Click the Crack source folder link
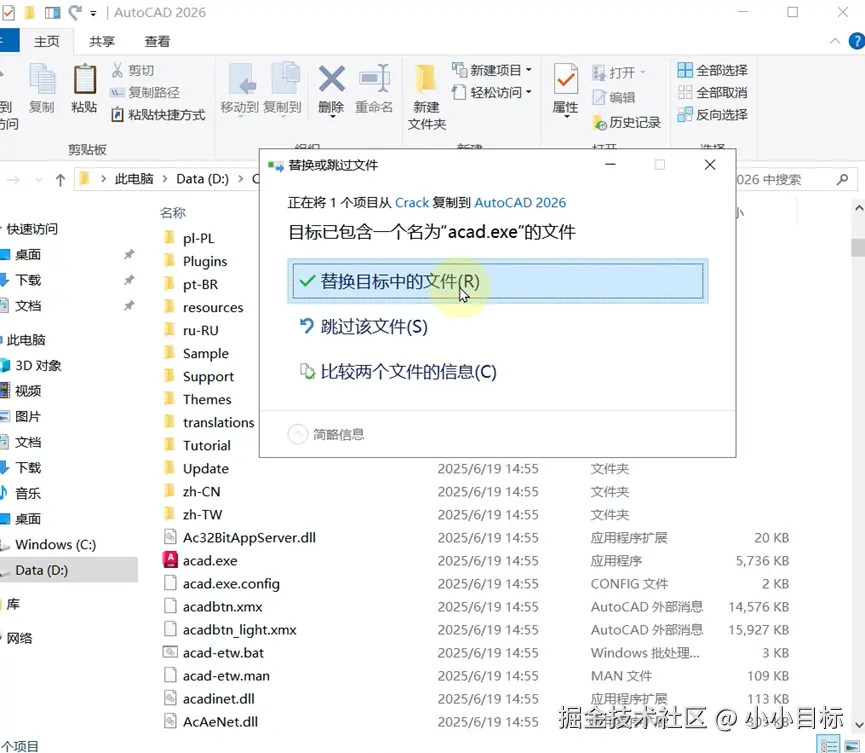This screenshot has height=753, width=865. point(412,202)
